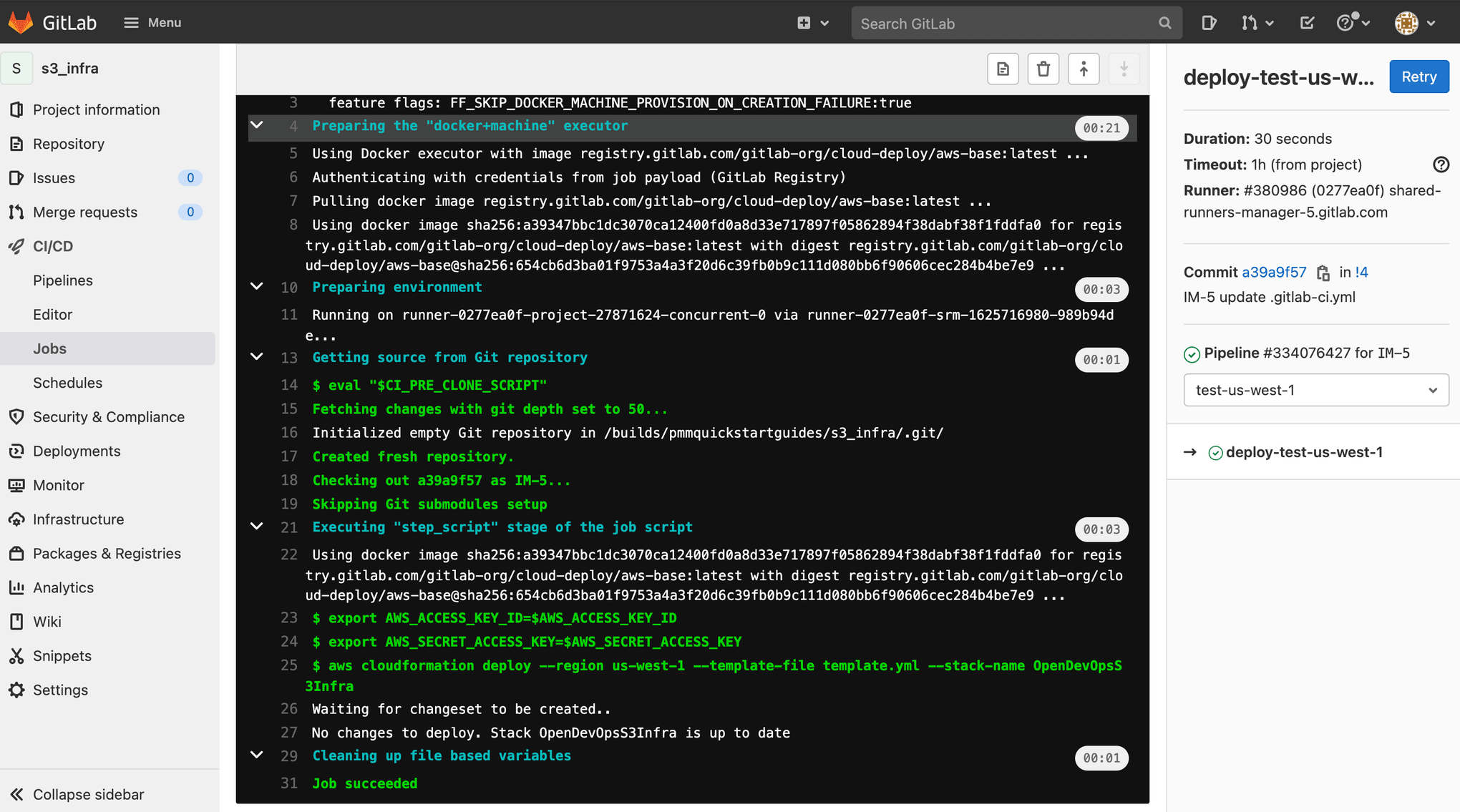This screenshot has width=1460, height=812.
Task: Select Schedules from CI/CD submenu
Action: click(x=68, y=382)
